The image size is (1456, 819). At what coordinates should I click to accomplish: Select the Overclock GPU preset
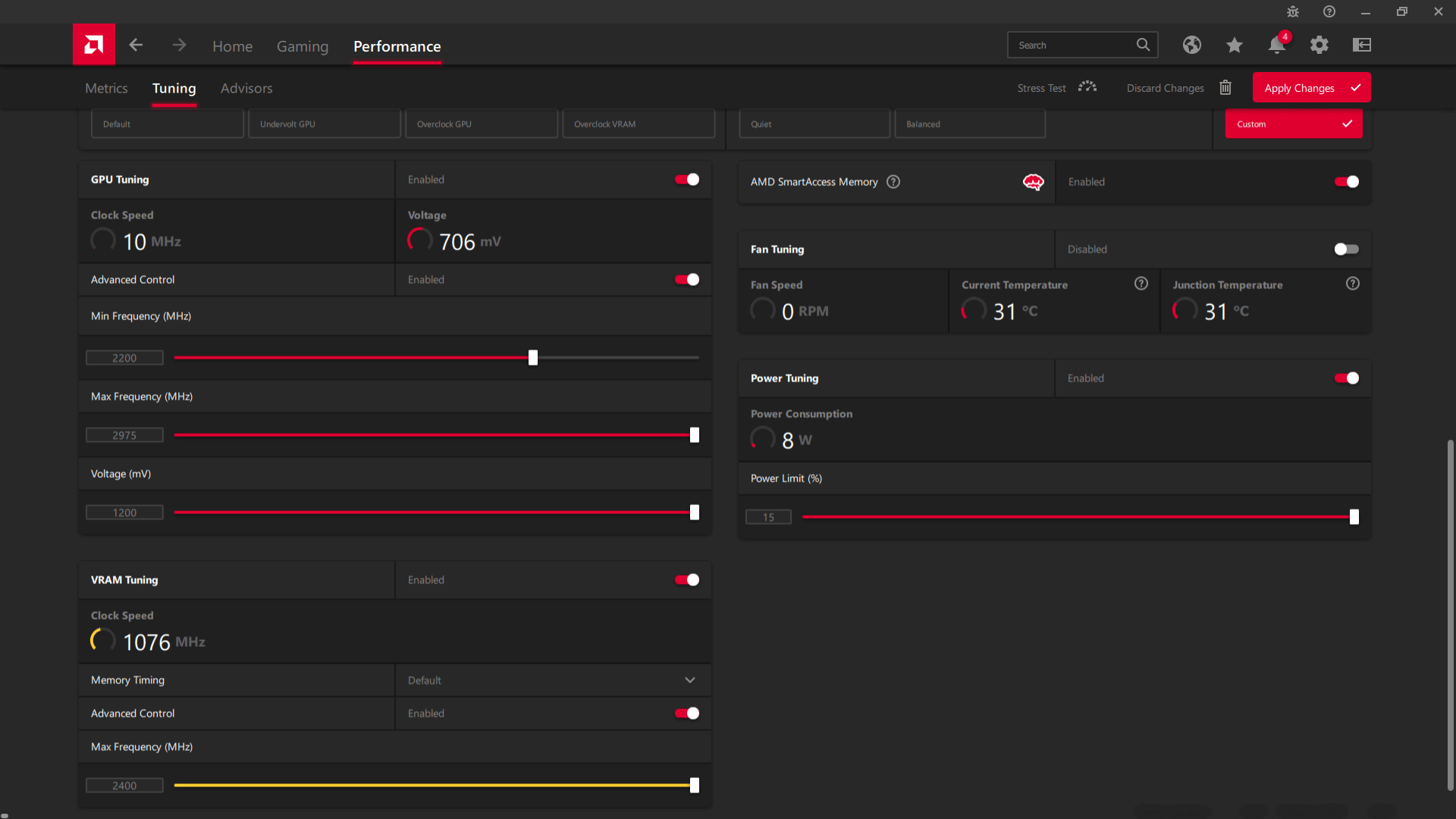482,124
